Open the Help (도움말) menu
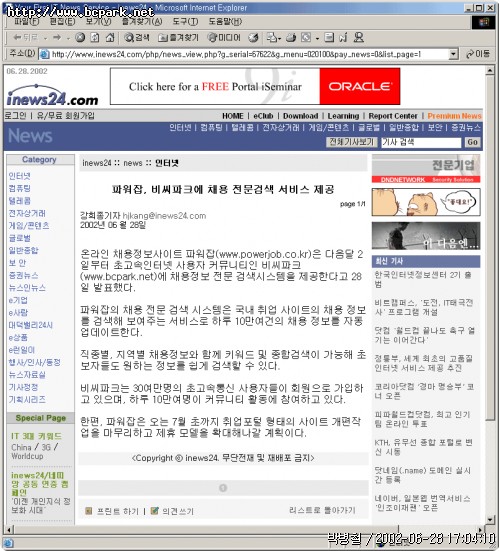500x551 pixels. click(x=225, y=21)
